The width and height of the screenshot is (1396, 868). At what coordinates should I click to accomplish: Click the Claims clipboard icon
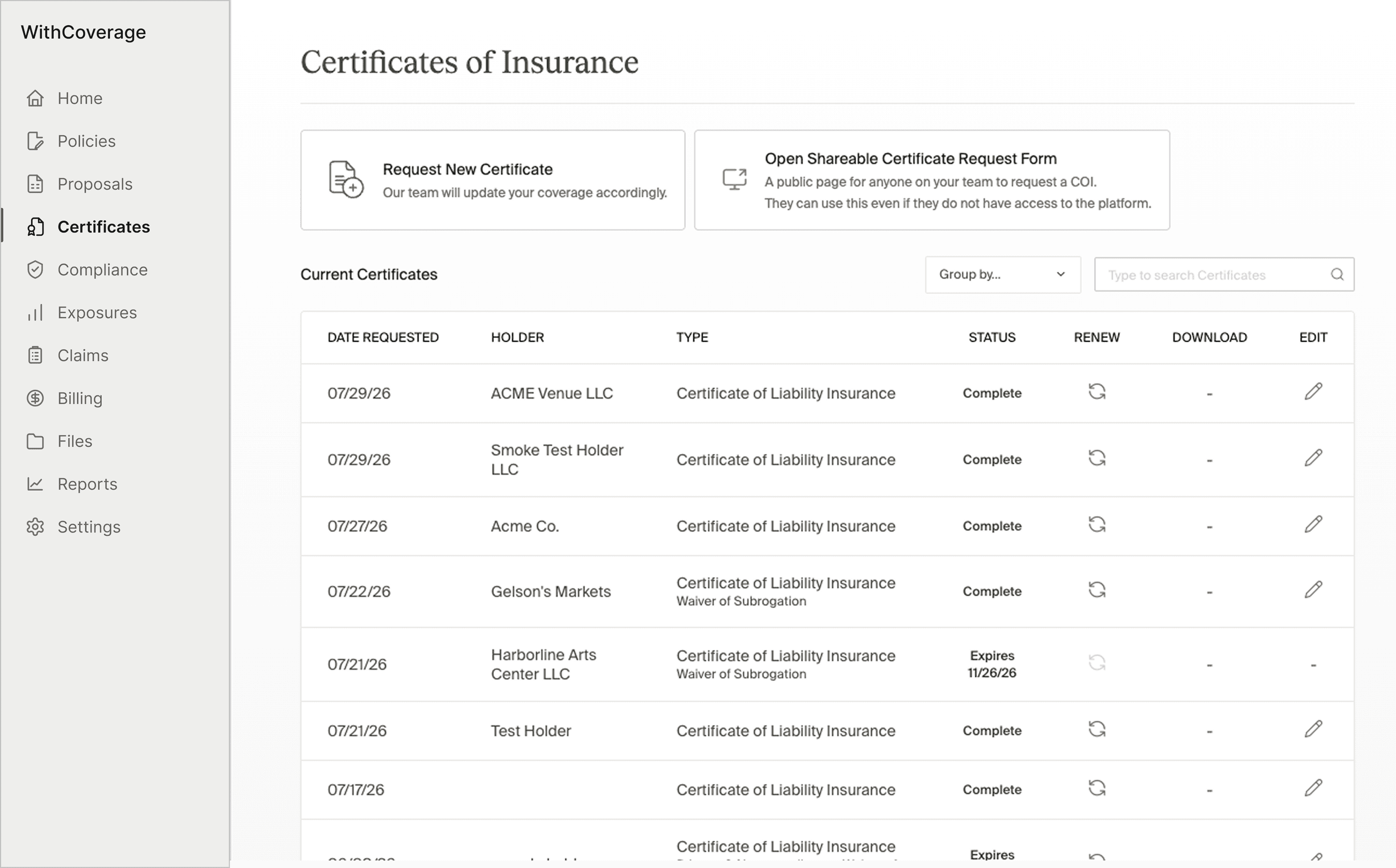click(x=35, y=355)
